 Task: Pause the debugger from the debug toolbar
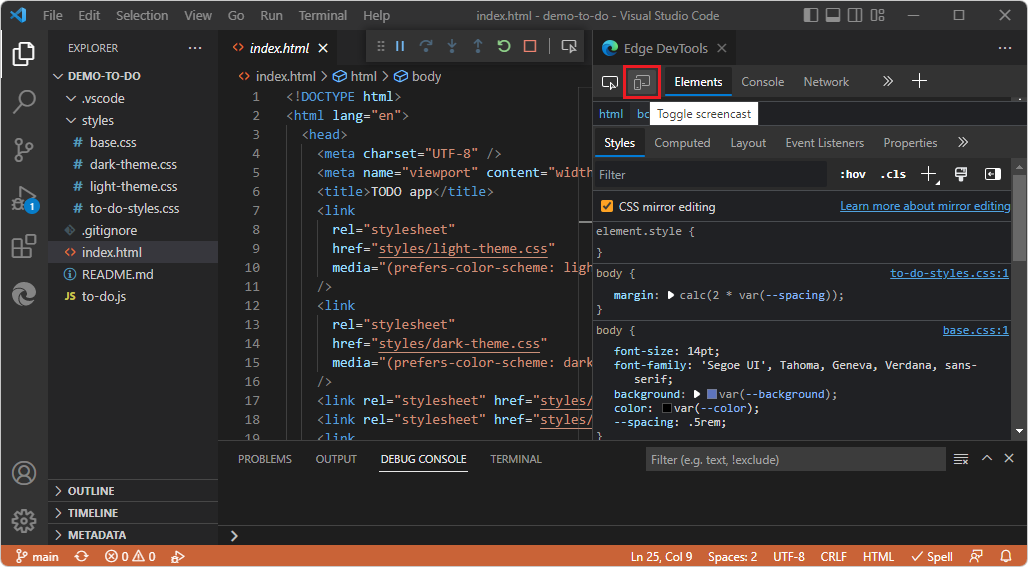(400, 46)
